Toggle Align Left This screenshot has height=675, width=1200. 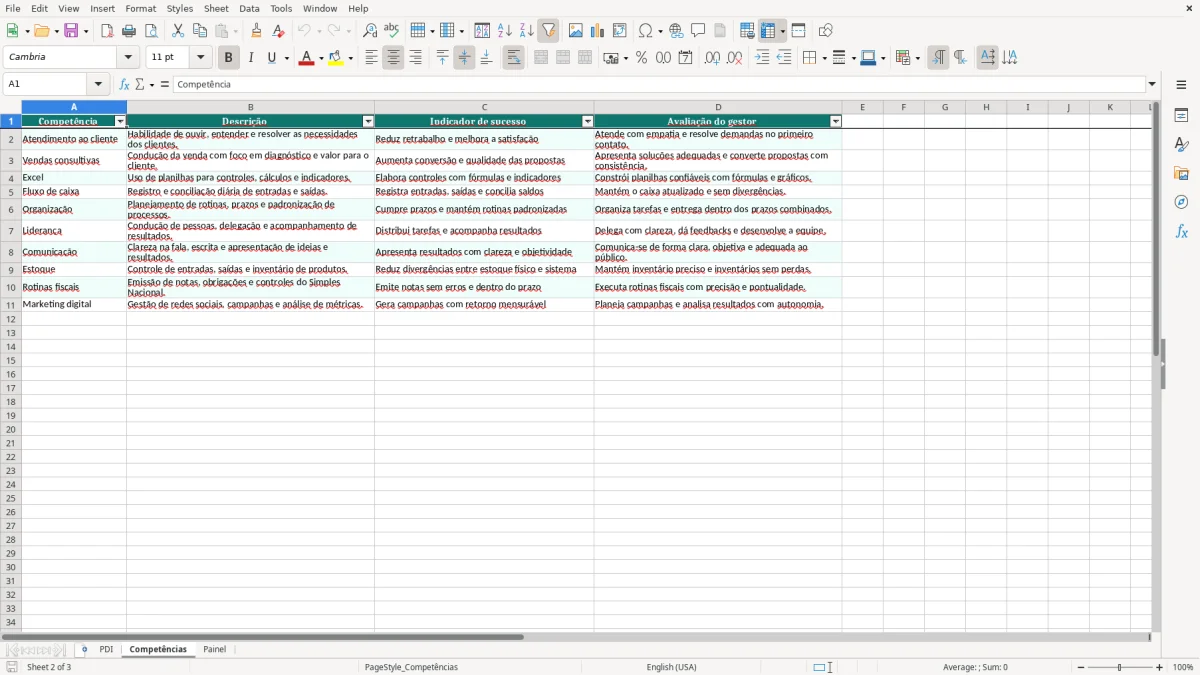[x=371, y=58]
